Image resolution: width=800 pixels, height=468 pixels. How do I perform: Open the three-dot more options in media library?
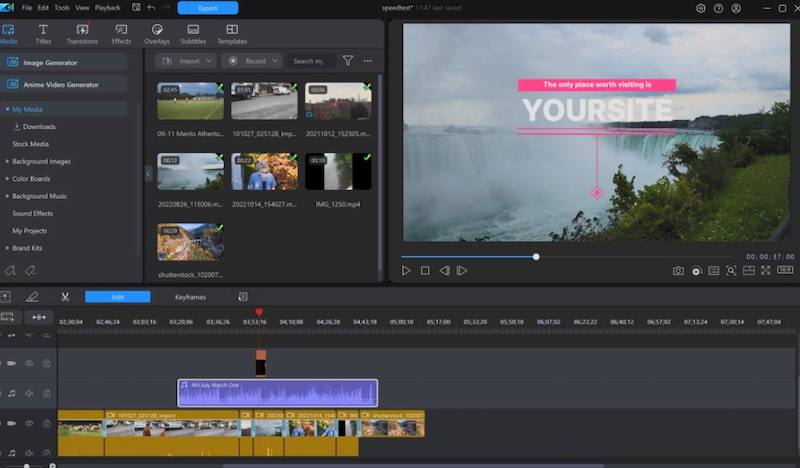click(x=368, y=61)
